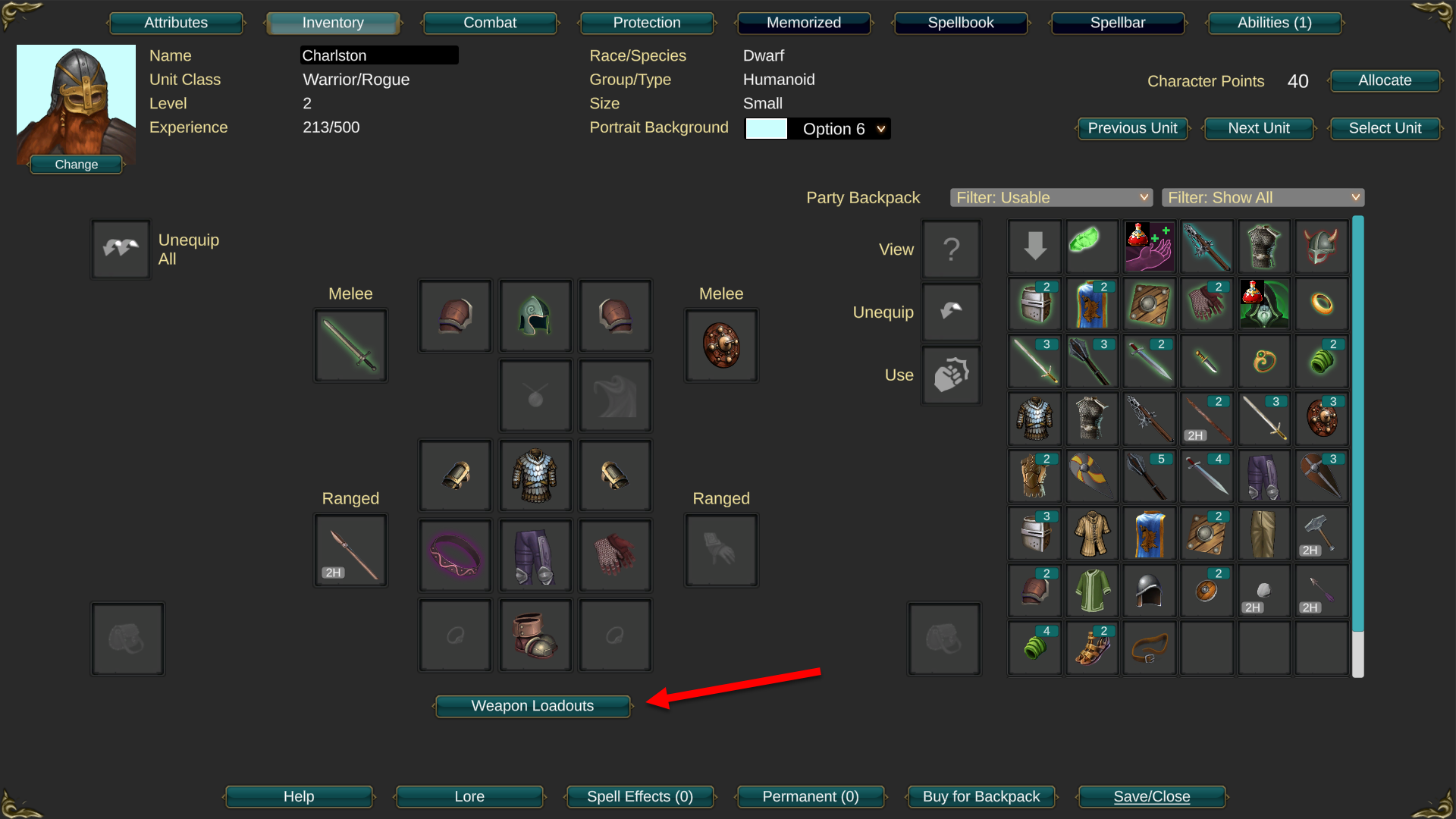1456x819 pixels.
Task: Click the Unequip All wings icon
Action: tap(121, 249)
